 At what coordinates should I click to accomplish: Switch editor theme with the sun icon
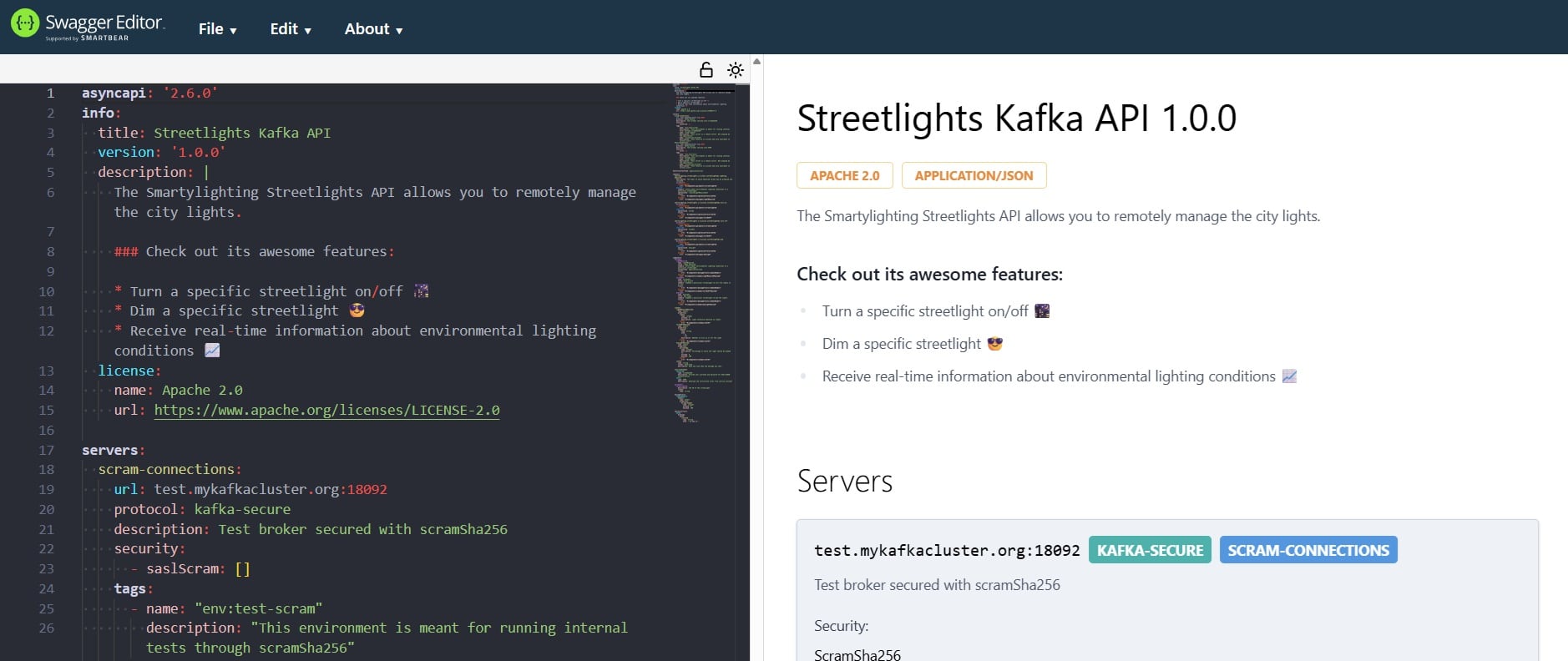pyautogui.click(x=735, y=69)
